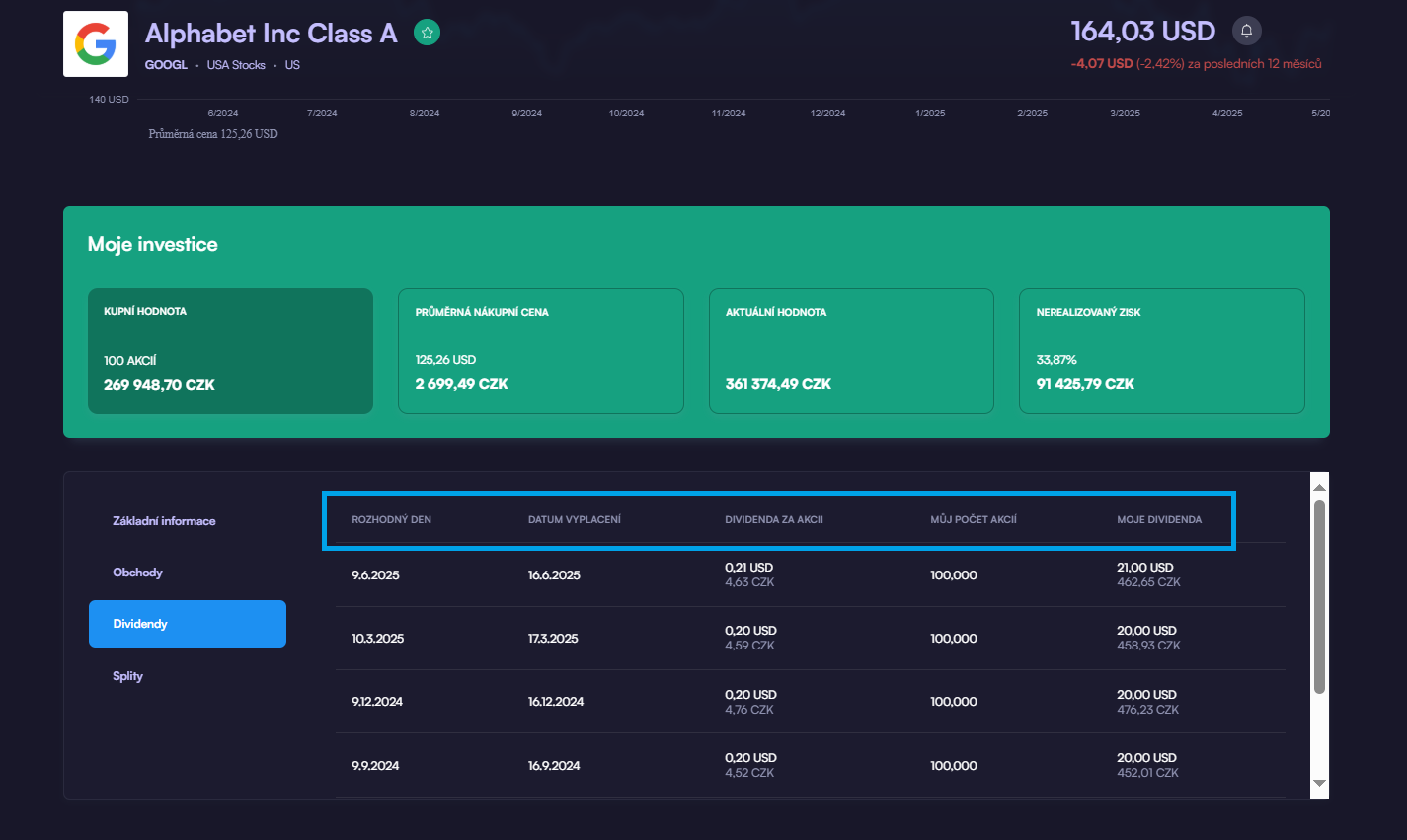
Task: Click the USA Stocks label
Action: click(236, 65)
